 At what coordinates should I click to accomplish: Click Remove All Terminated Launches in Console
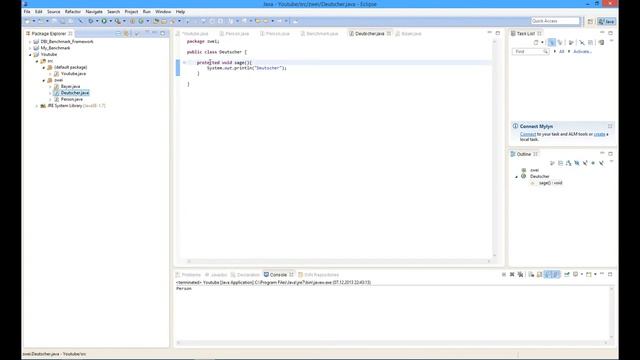click(520, 275)
